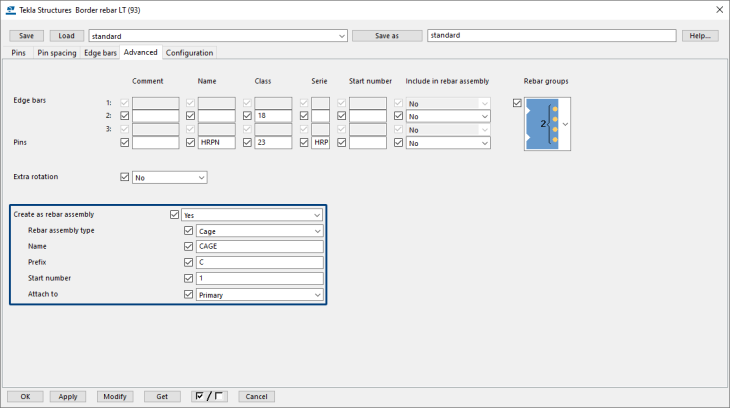The width and height of the screenshot is (730, 408).
Task: Switch to the Pin spacing tab
Action: pyautogui.click(x=56, y=52)
